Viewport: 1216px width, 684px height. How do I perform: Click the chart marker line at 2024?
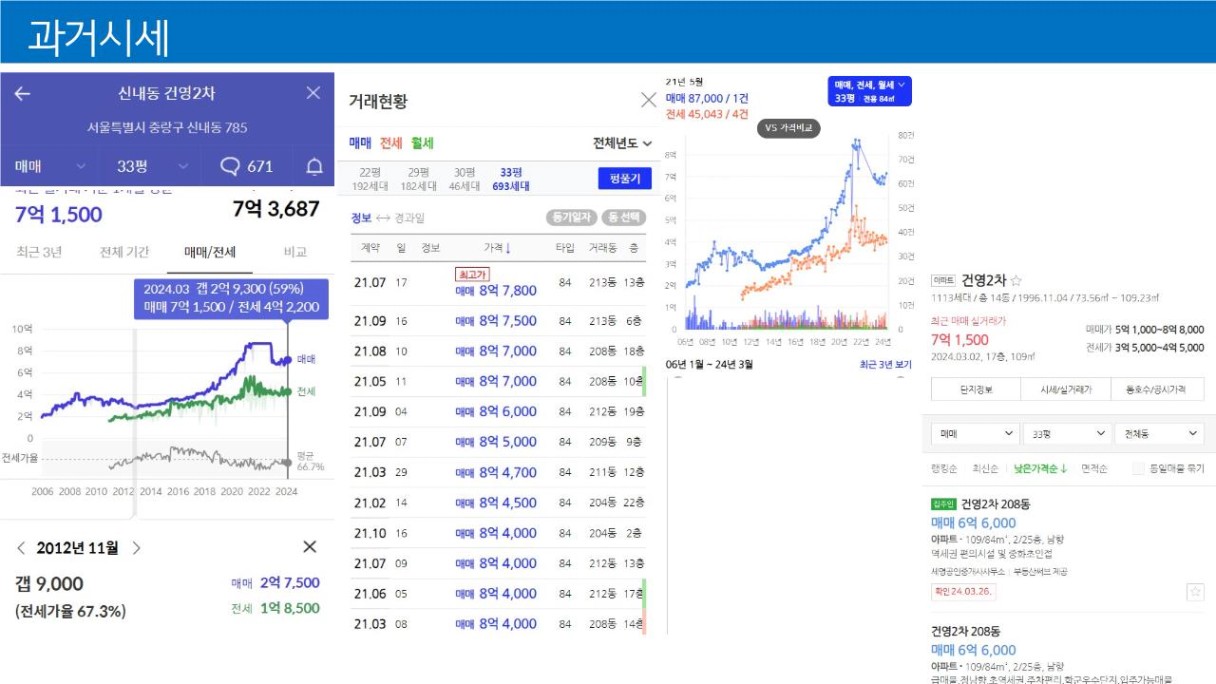[x=288, y=400]
